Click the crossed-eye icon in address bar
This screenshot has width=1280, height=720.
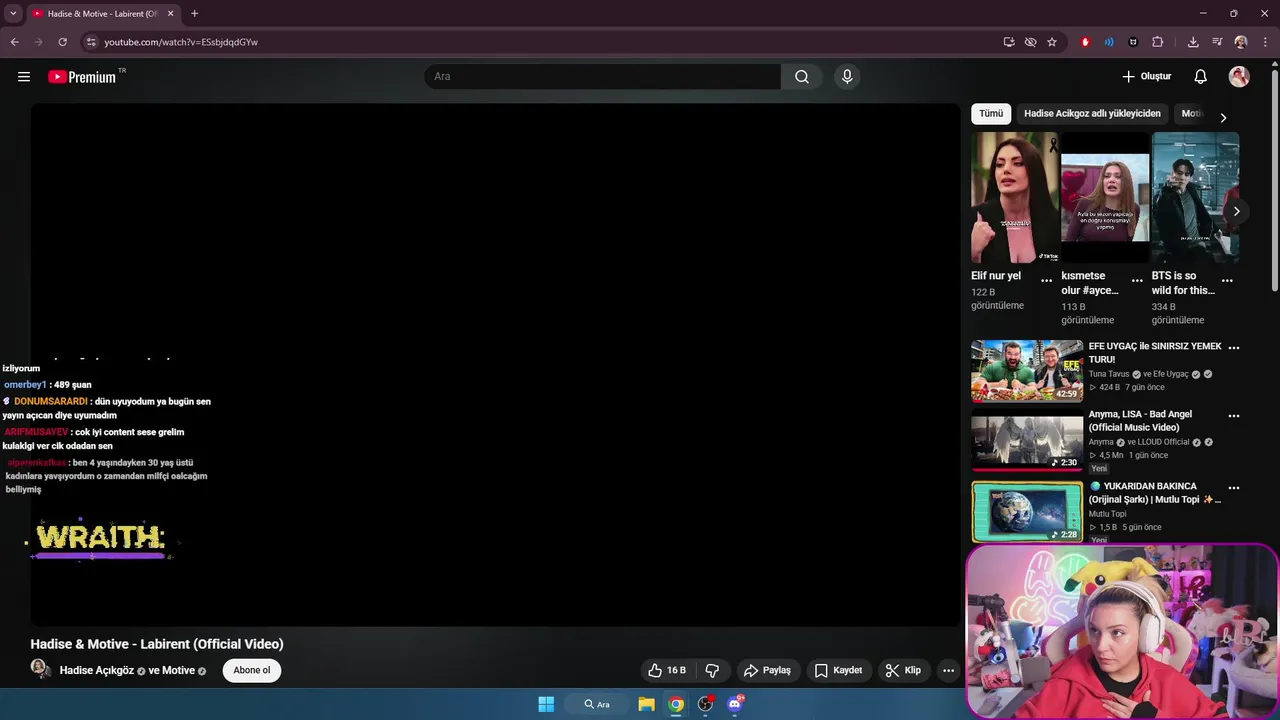click(1030, 42)
